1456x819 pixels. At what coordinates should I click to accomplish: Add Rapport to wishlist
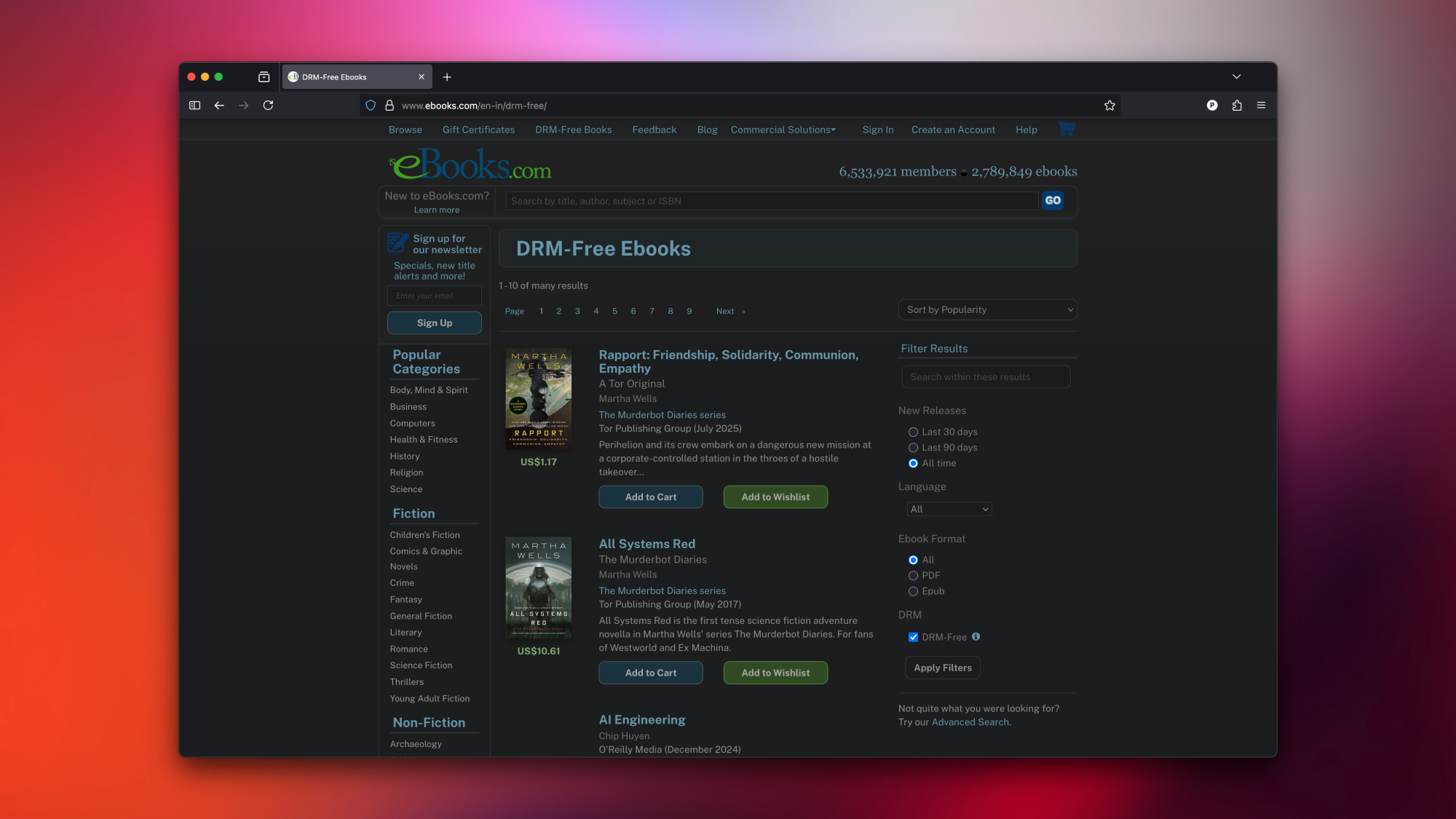pyautogui.click(x=775, y=497)
